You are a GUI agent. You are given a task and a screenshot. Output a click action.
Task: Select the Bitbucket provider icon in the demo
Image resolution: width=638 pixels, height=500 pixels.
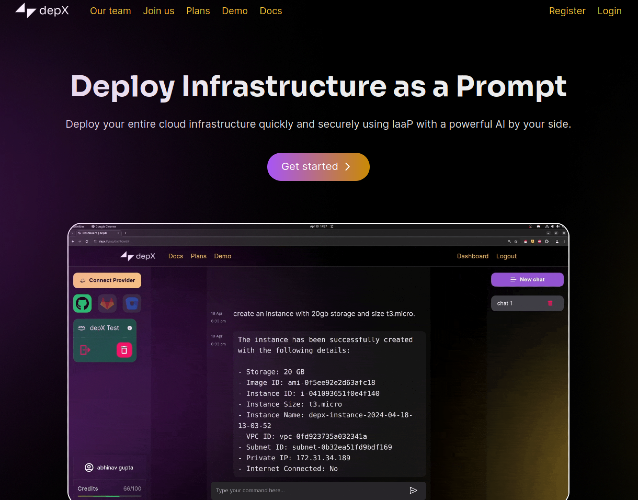coord(132,303)
